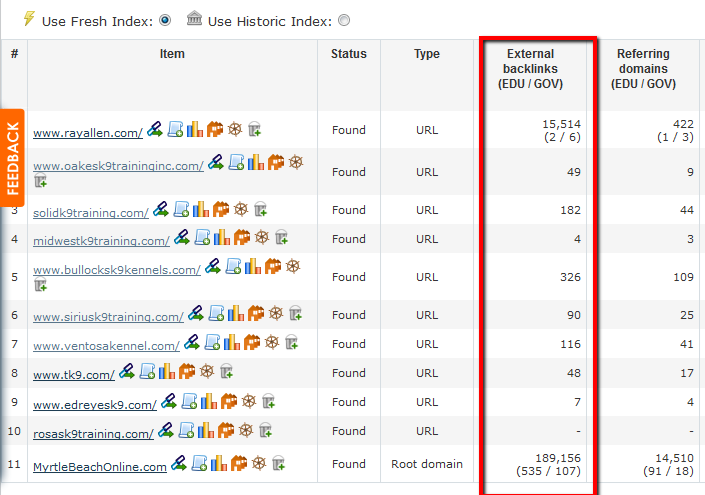Click orange houses icon for www.bullocksk9kennels.com
The image size is (705, 495).
273,266
